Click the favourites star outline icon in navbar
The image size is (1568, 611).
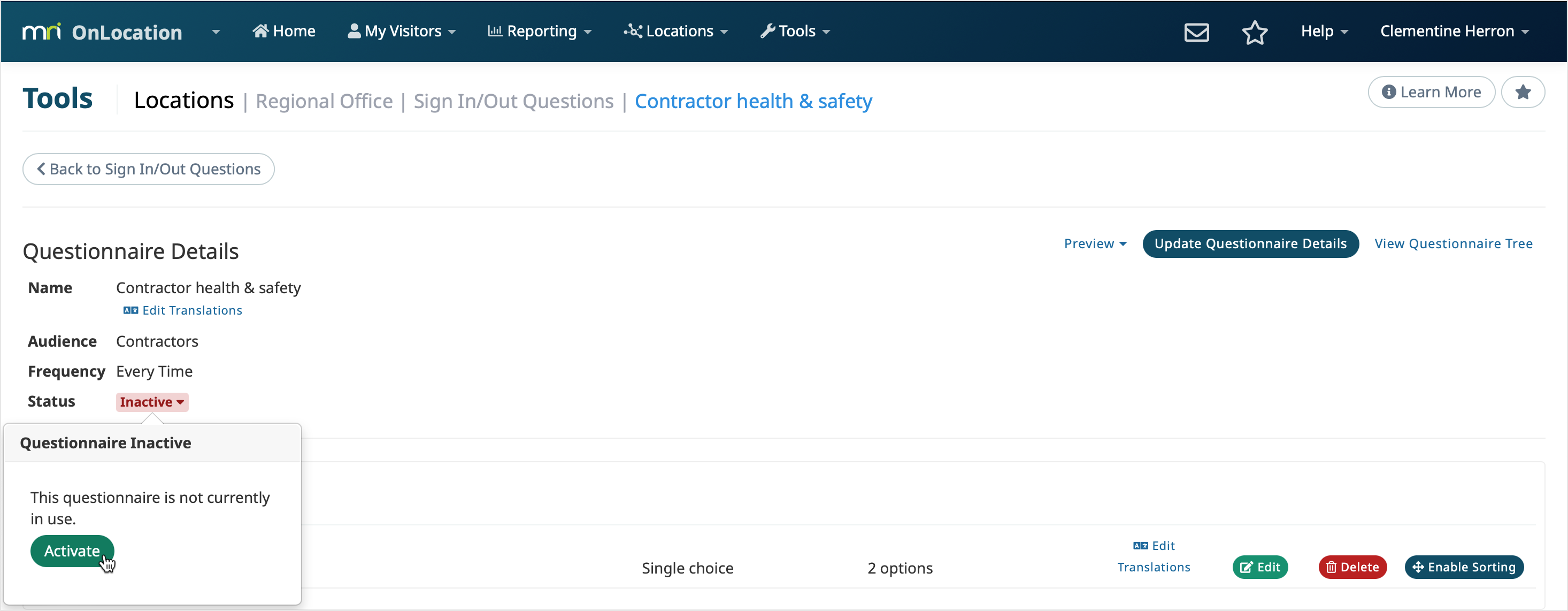pyautogui.click(x=1255, y=32)
